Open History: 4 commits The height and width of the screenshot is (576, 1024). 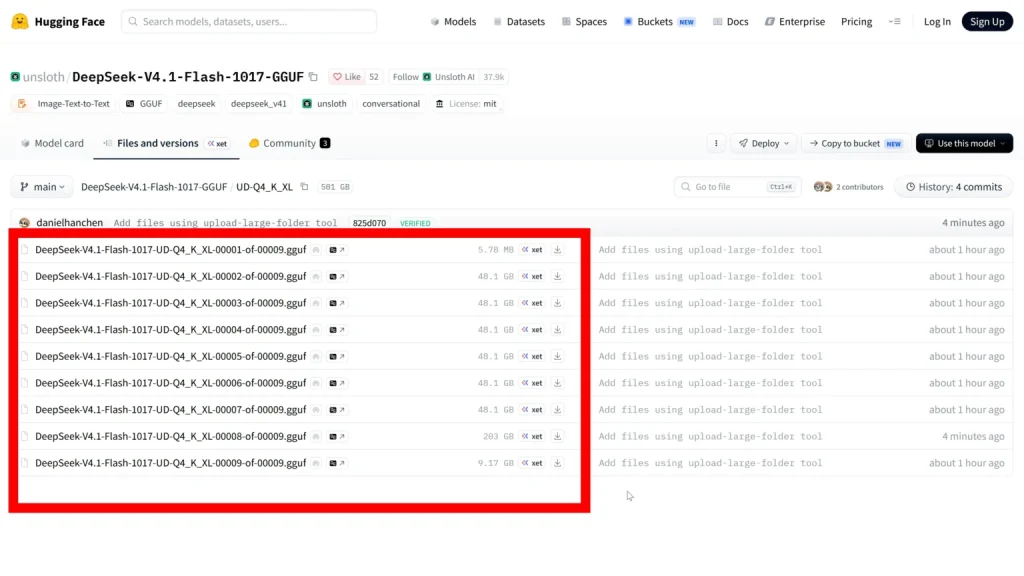coord(953,187)
